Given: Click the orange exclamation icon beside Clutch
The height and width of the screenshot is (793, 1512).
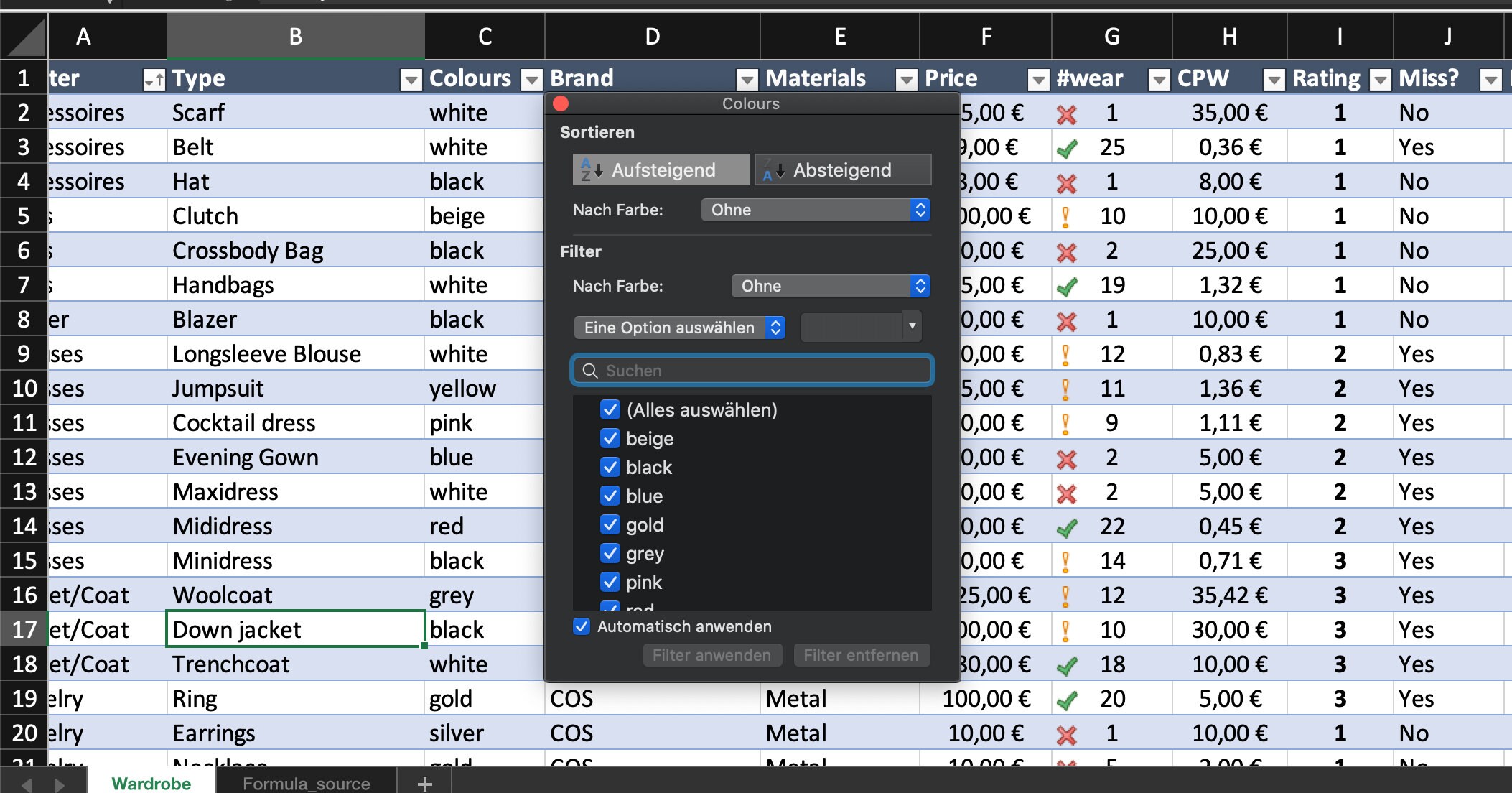Looking at the screenshot, I should (1067, 215).
